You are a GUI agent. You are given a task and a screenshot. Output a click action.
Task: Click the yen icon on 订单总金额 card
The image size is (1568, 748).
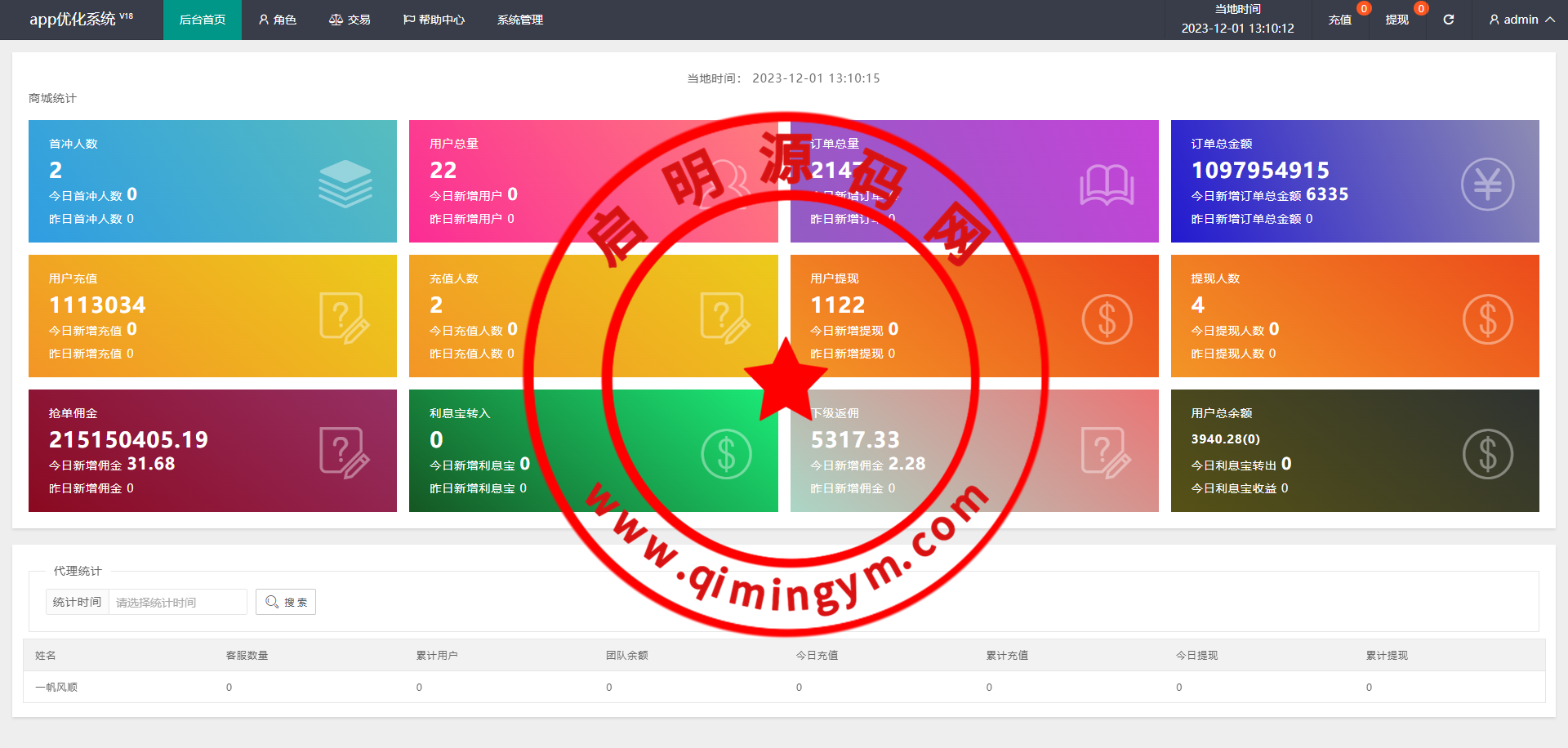point(1486,184)
